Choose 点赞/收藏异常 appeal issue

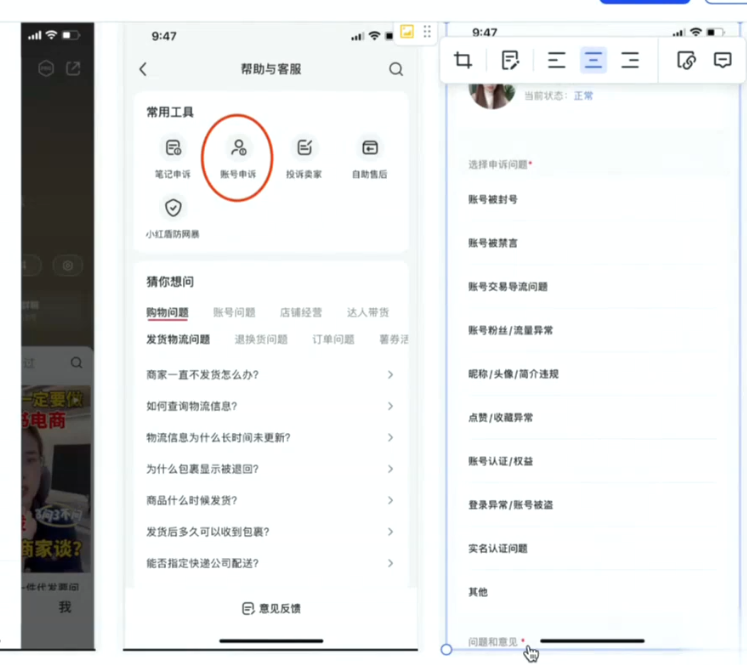click(593, 418)
